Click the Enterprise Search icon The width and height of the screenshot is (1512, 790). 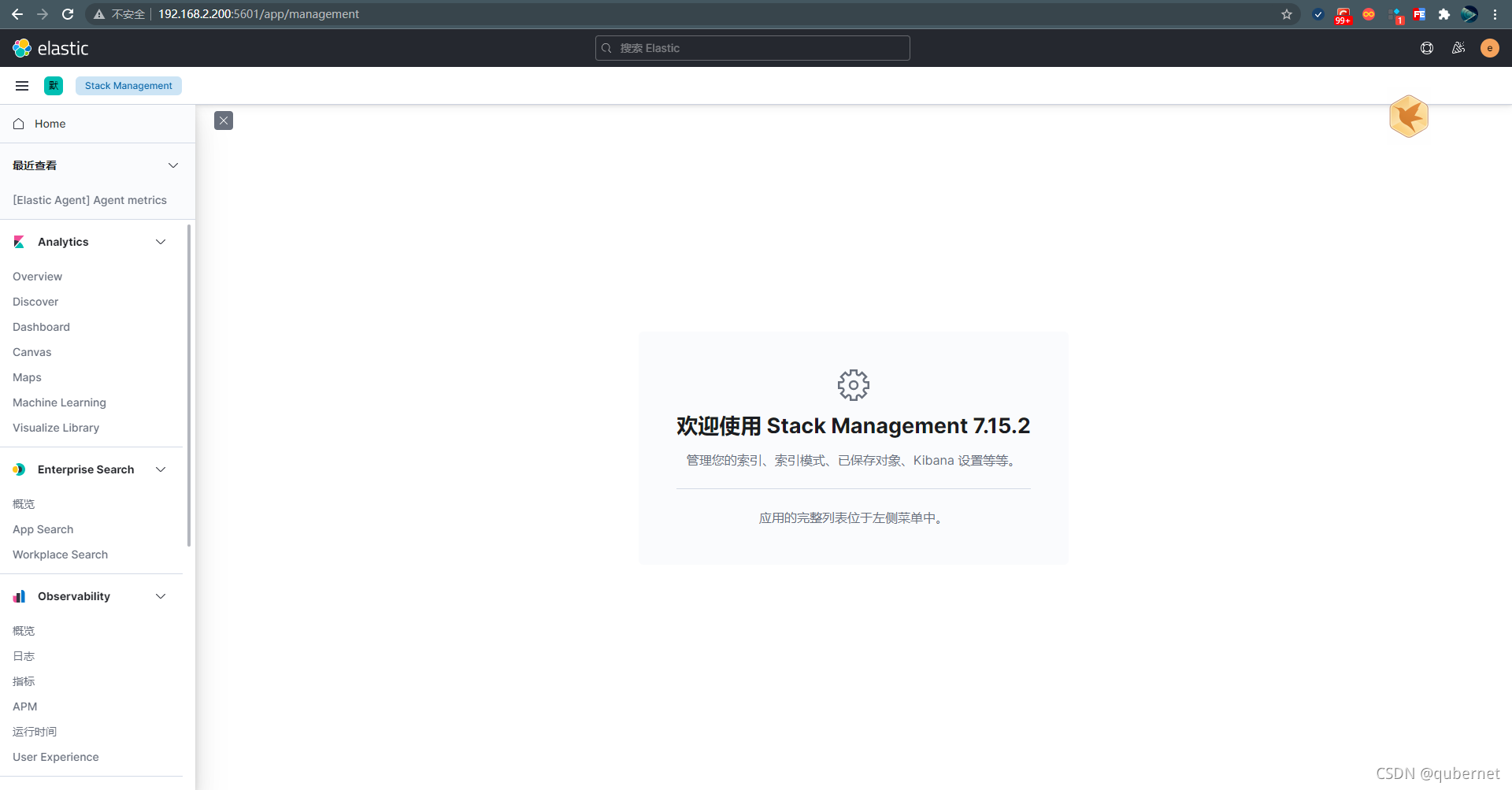tap(19, 469)
